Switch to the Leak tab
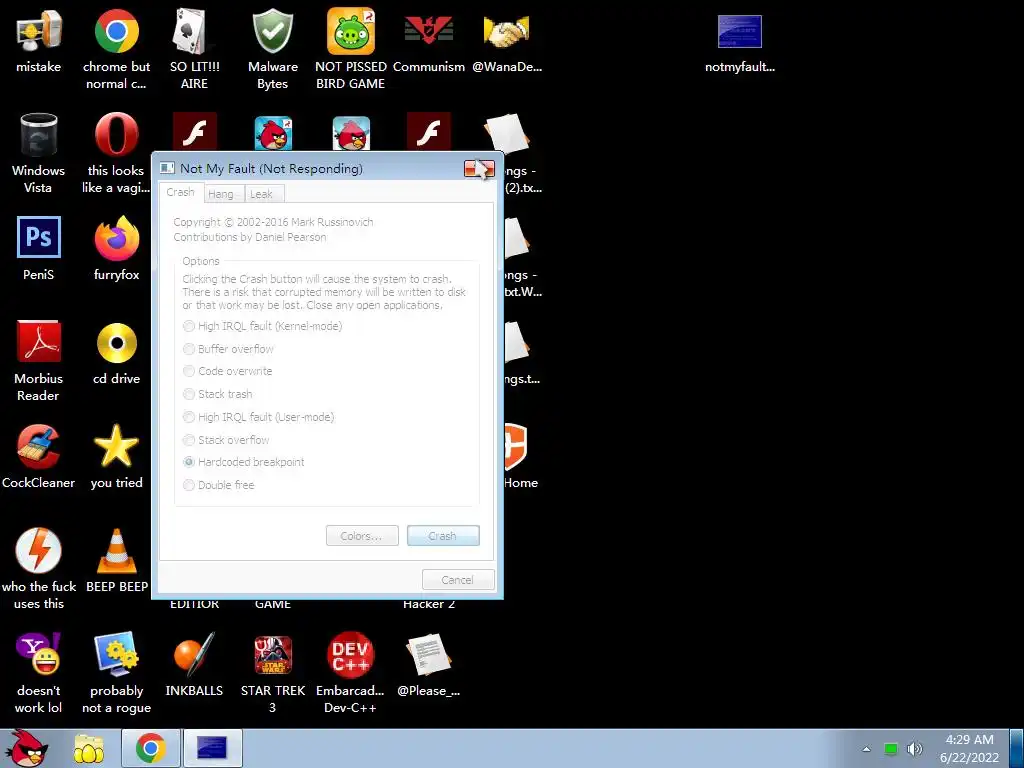This screenshot has height=768, width=1024. (262, 194)
